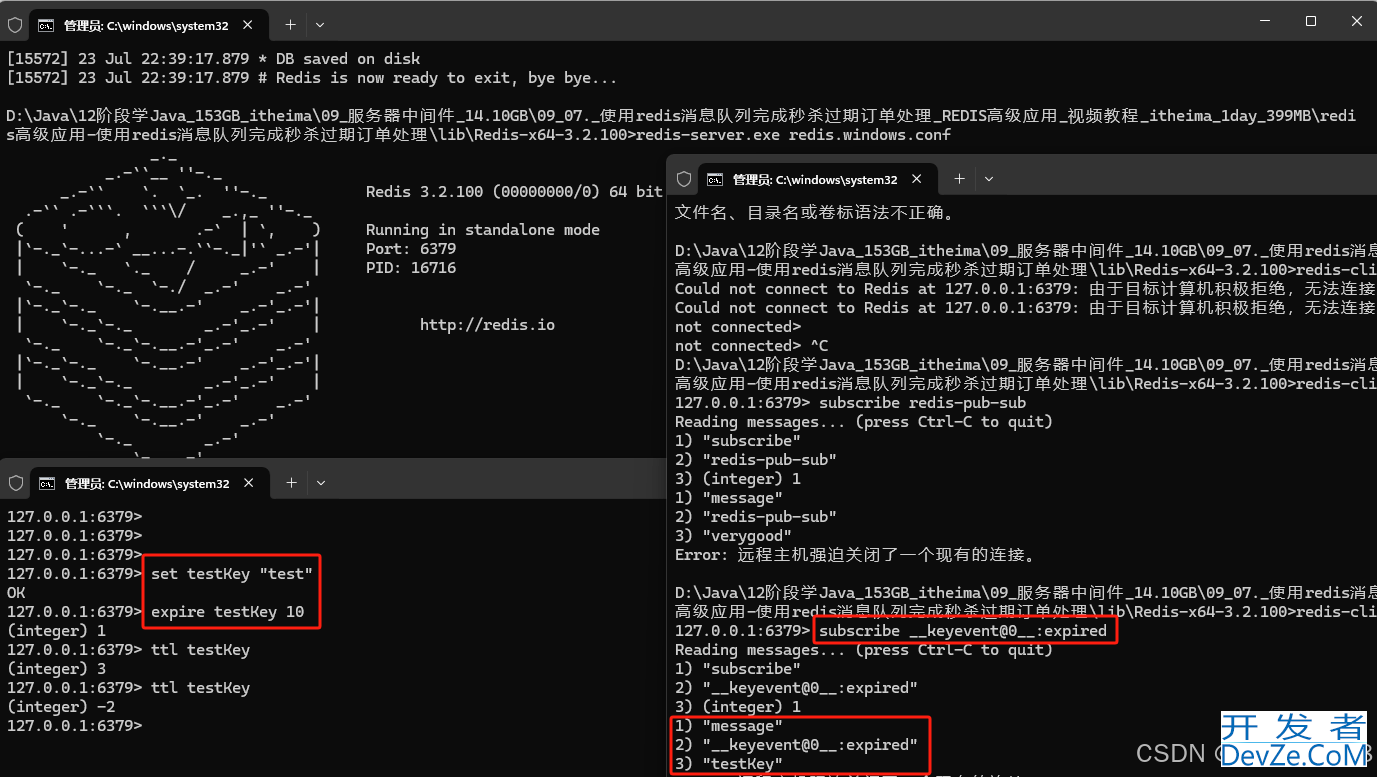Select the subscriber window's administrator tab
This screenshot has width=1377, height=777.
point(819,179)
